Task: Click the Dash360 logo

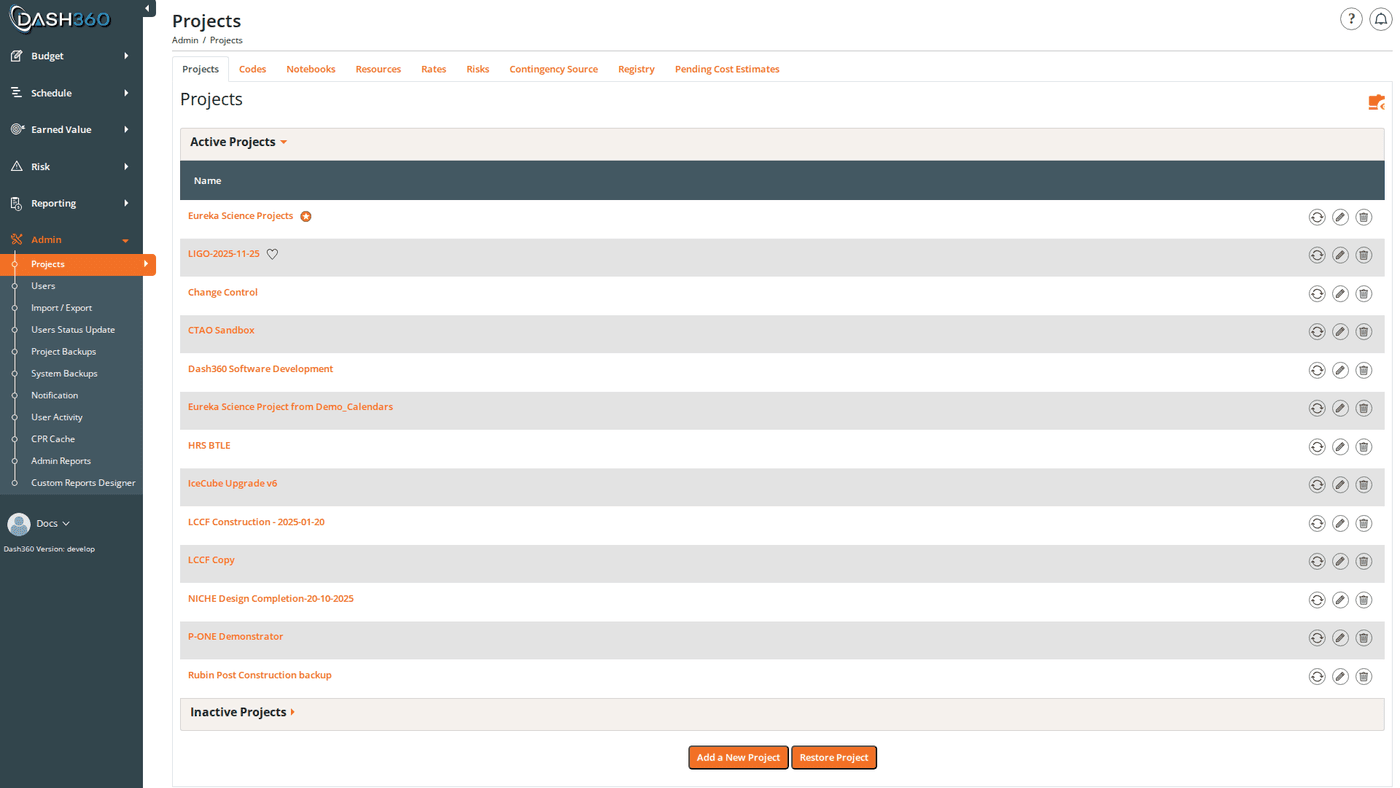Action: tap(61, 19)
